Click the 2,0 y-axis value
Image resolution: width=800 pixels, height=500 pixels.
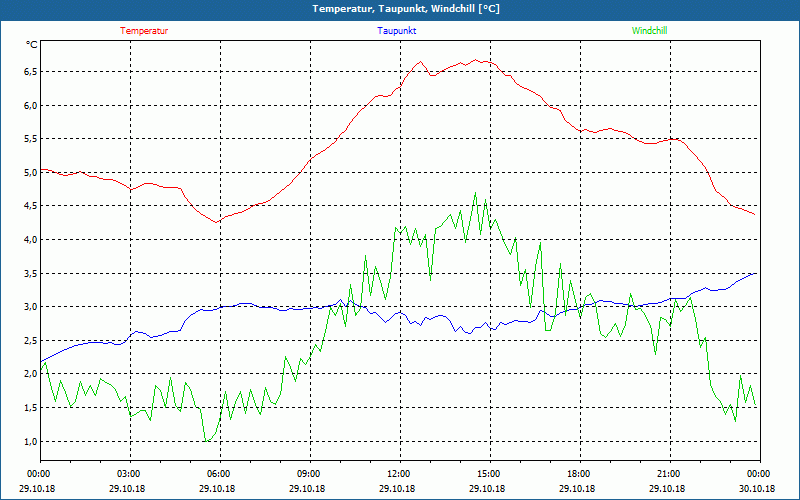31,374
